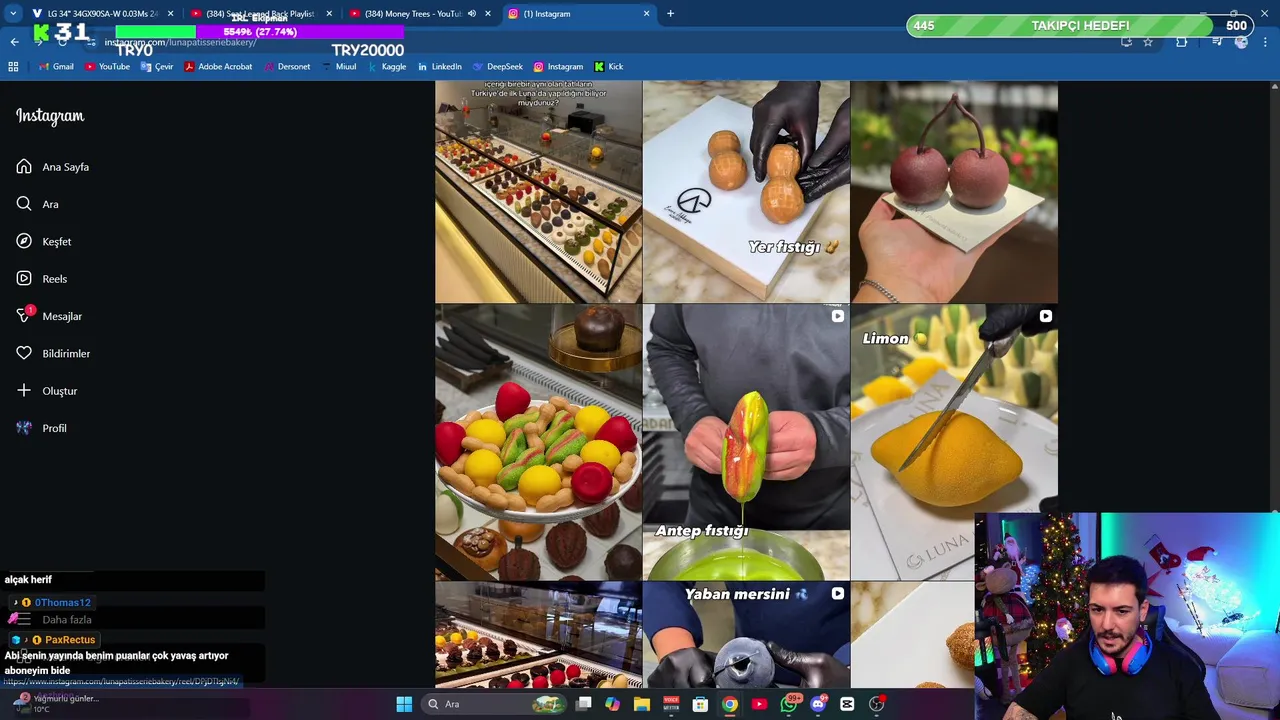Close the Instagram tab

click(647, 14)
